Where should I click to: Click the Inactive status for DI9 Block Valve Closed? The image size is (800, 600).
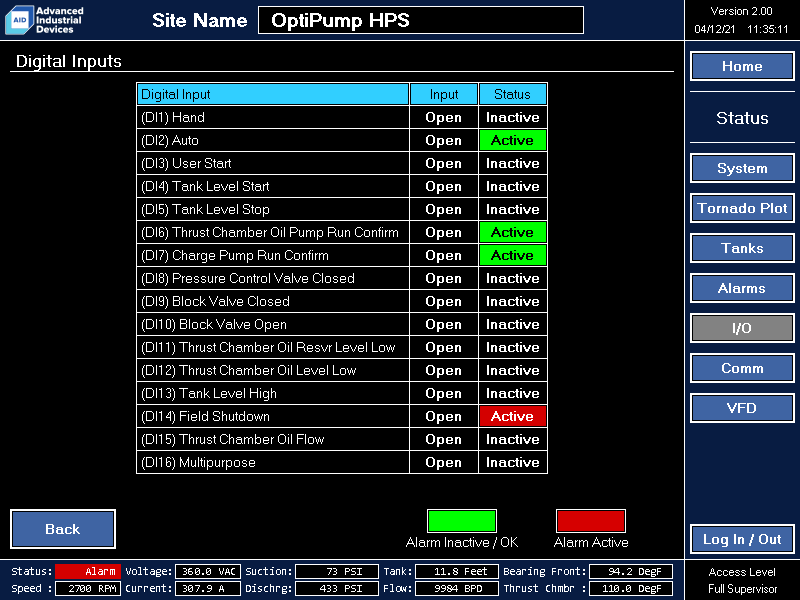[513, 301]
